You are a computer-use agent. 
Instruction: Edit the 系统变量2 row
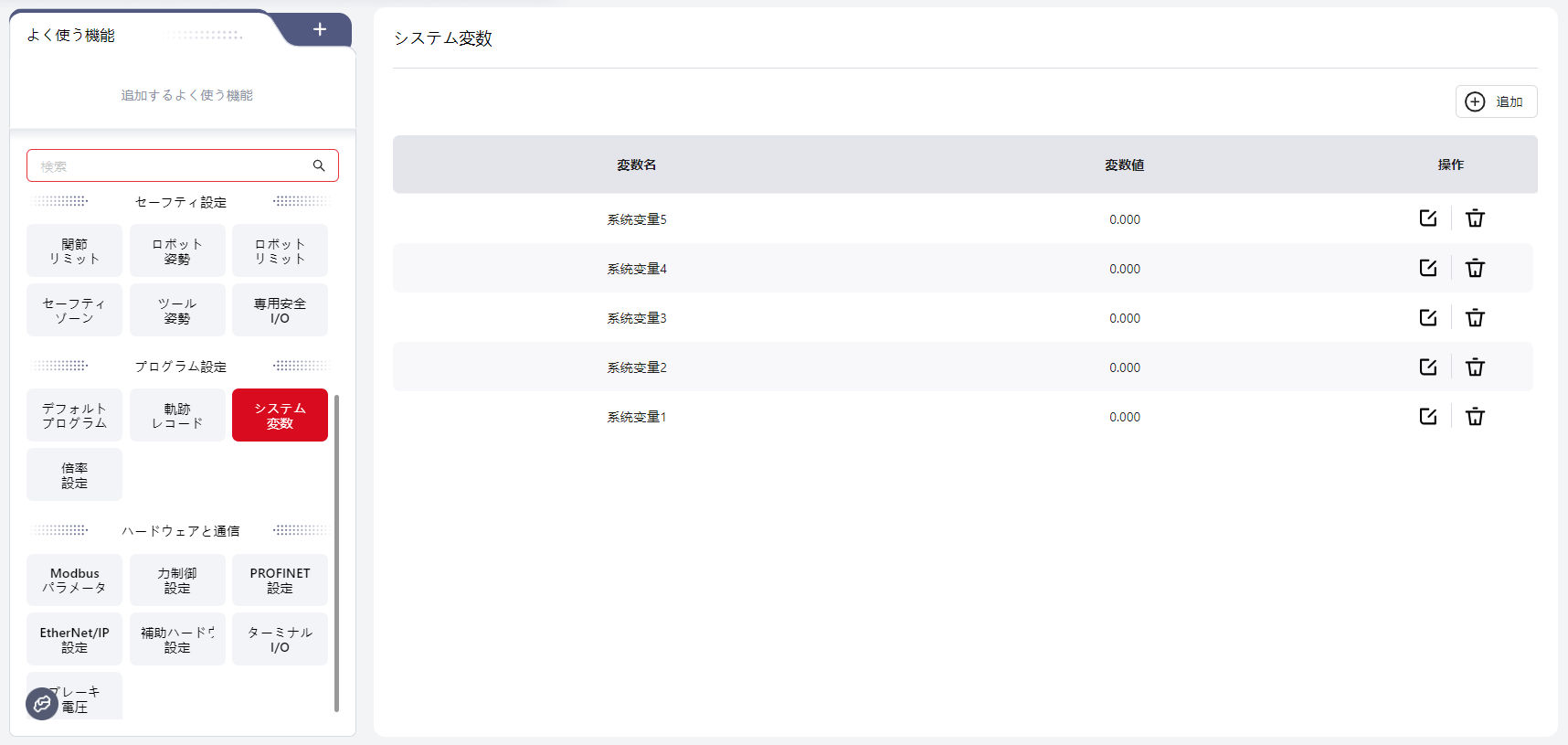pyautogui.click(x=1427, y=367)
